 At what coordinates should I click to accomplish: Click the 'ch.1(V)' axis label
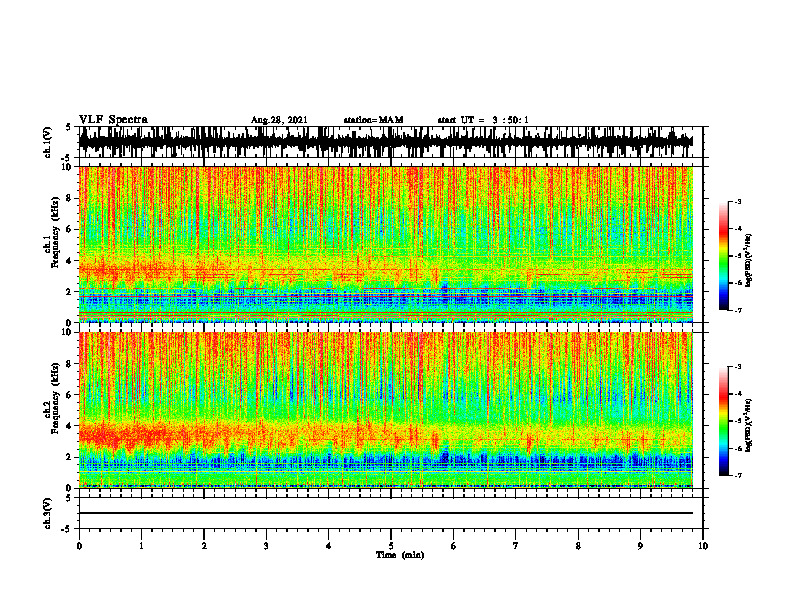pos(48,142)
